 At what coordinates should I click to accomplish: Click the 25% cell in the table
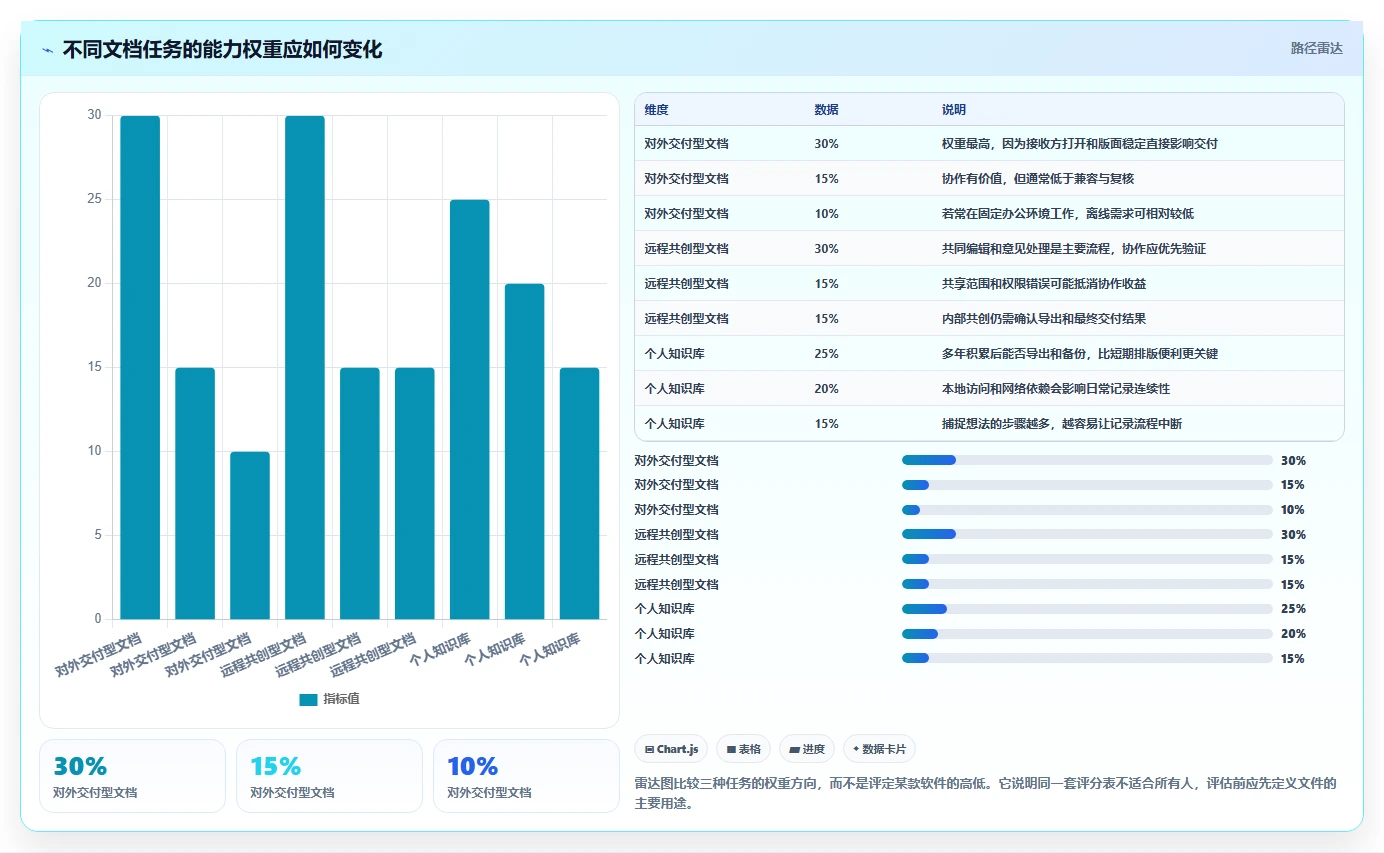[x=827, y=354]
